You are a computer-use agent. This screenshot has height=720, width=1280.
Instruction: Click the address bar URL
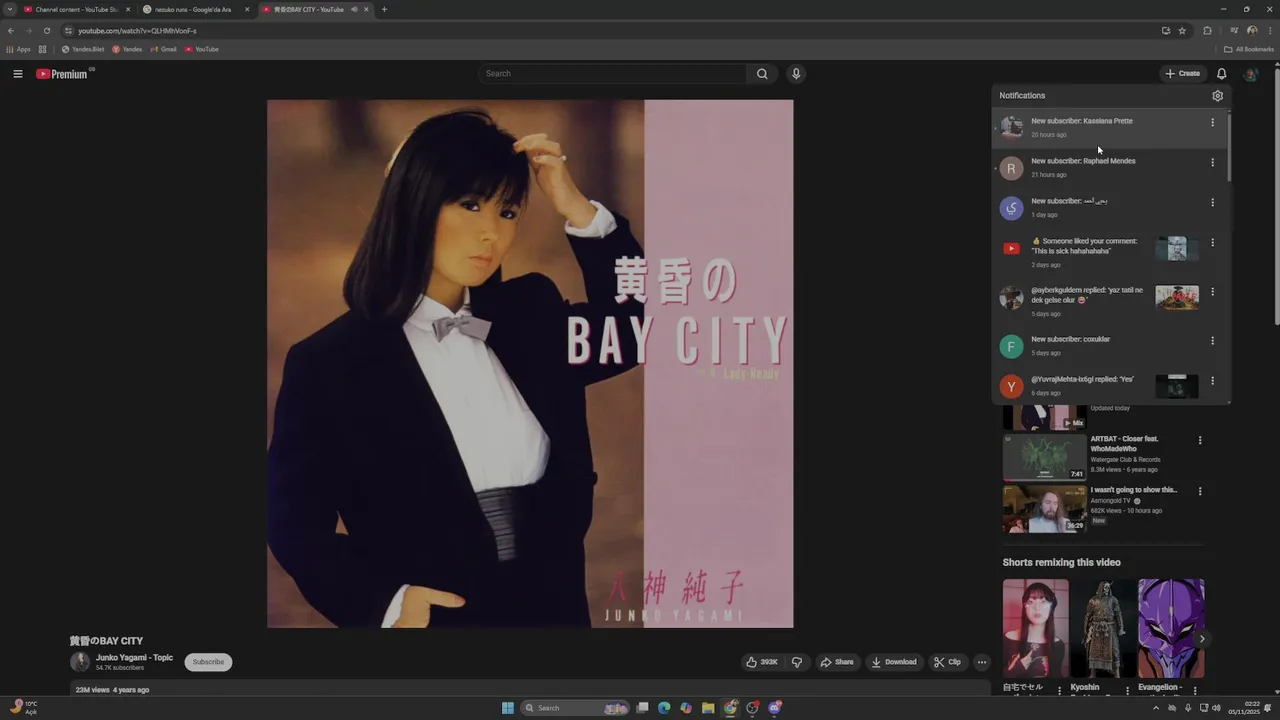tap(137, 31)
